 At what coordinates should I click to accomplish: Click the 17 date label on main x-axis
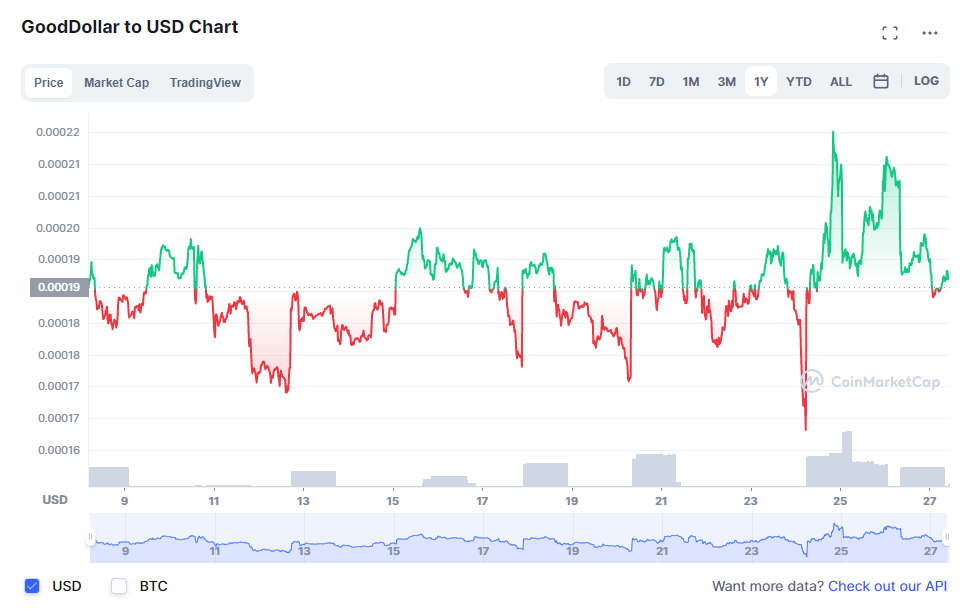tap(482, 501)
